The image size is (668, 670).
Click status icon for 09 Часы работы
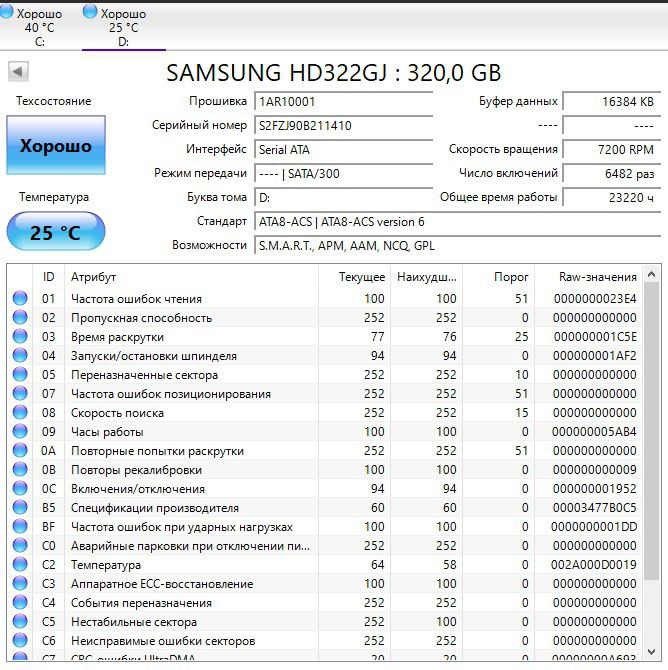click(20, 431)
